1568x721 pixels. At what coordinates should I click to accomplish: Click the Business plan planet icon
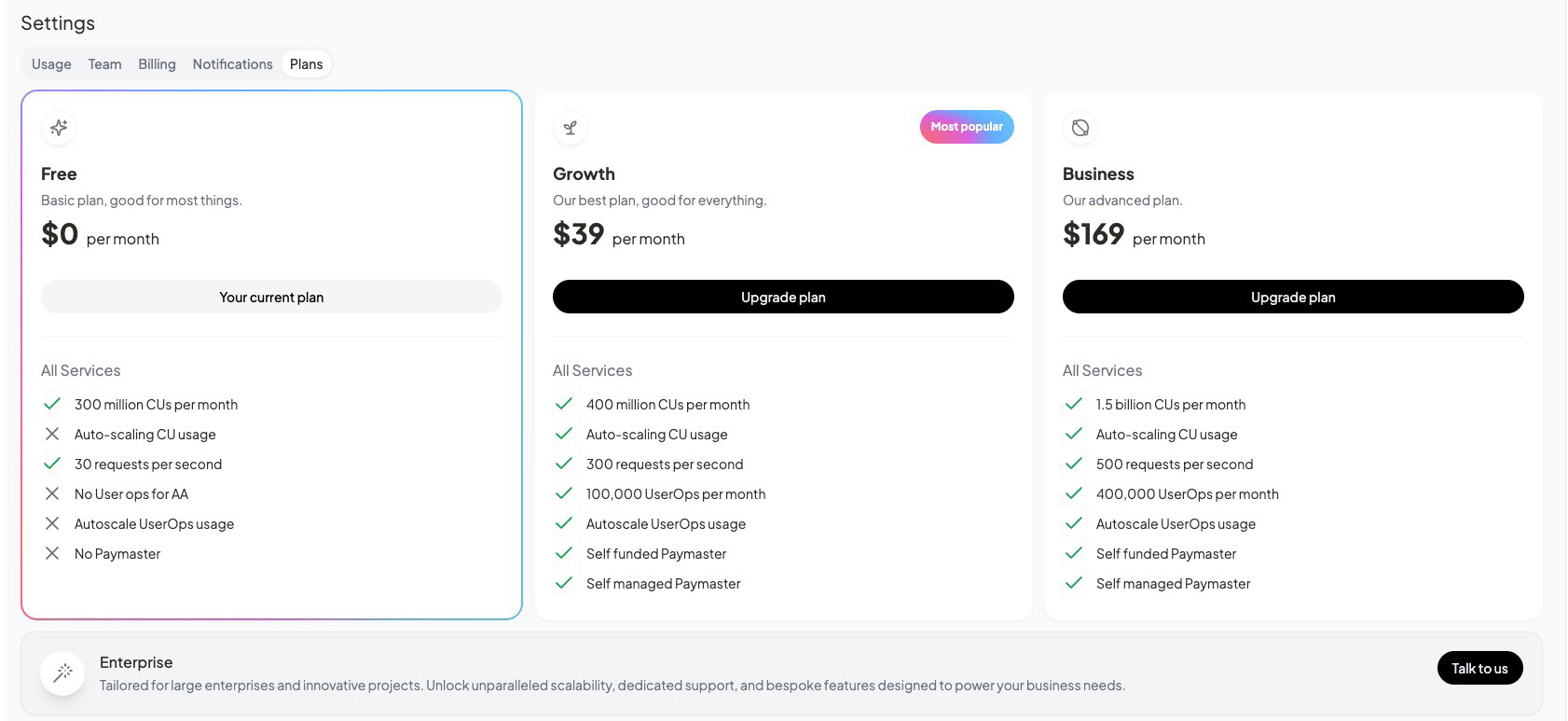1080,128
